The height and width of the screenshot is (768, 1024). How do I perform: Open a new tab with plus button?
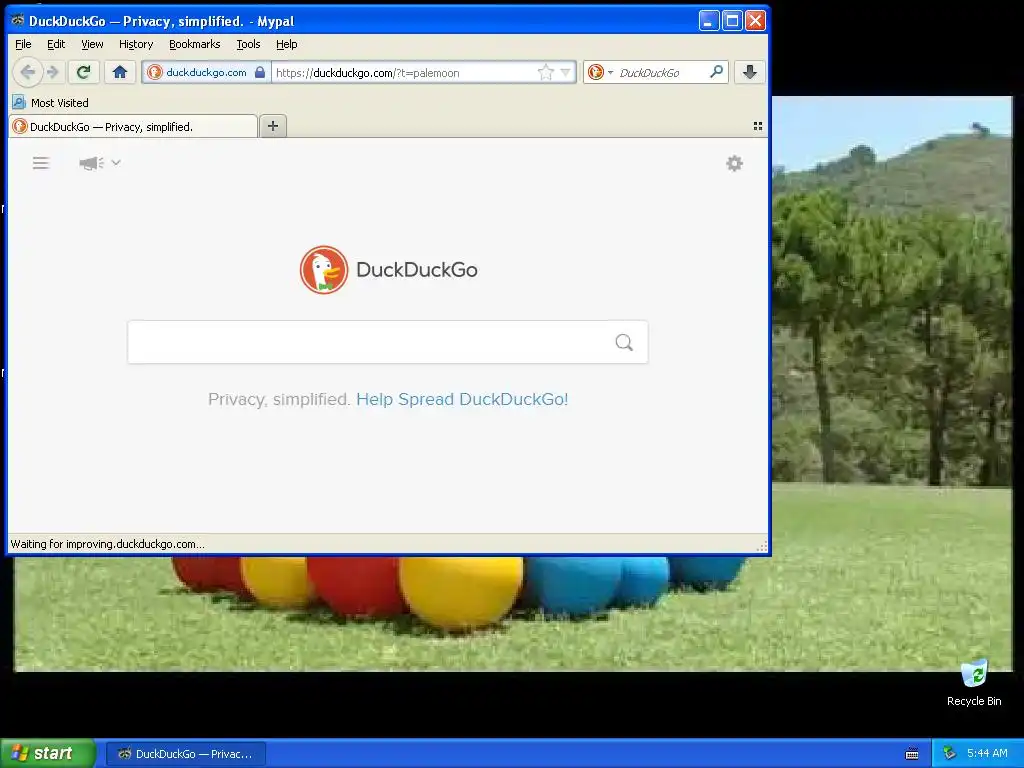[273, 126]
